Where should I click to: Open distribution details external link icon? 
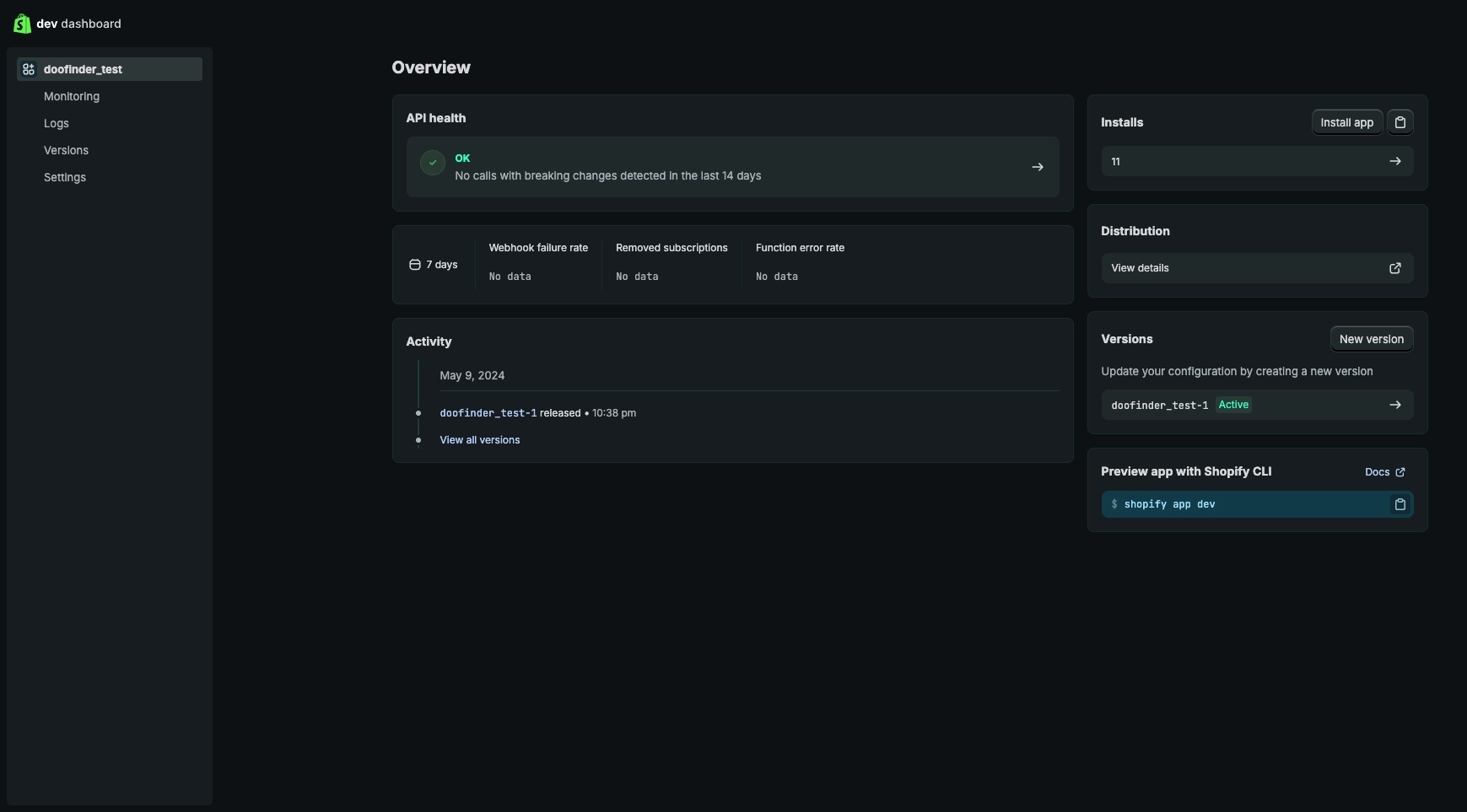[1395, 268]
